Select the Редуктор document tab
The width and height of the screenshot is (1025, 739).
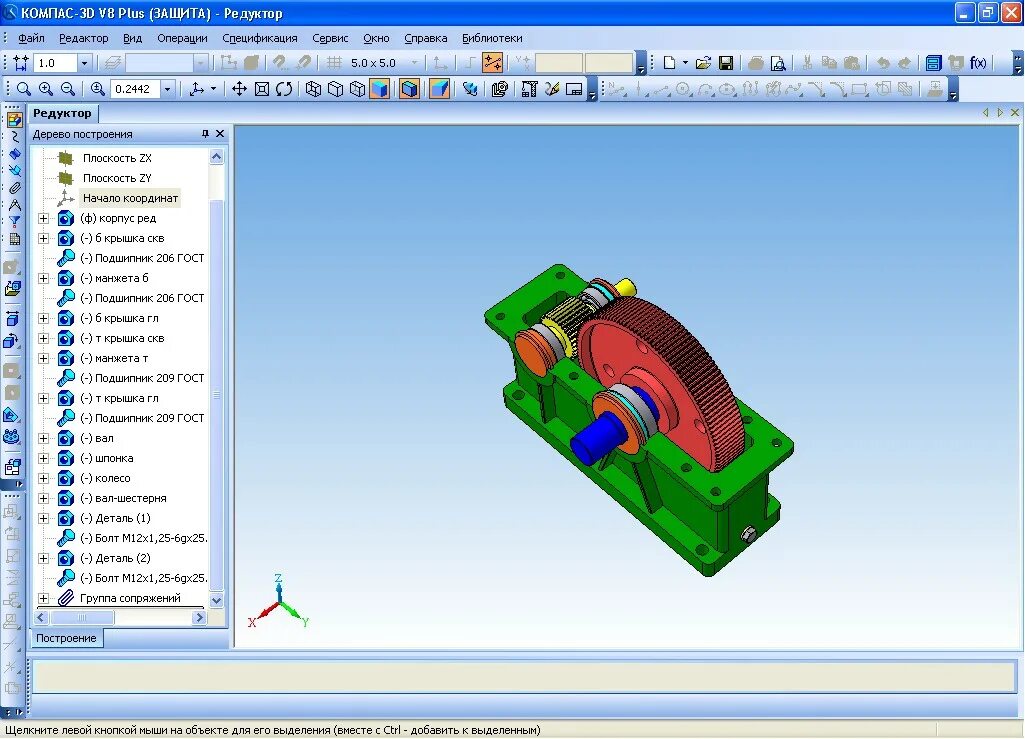[x=63, y=113]
